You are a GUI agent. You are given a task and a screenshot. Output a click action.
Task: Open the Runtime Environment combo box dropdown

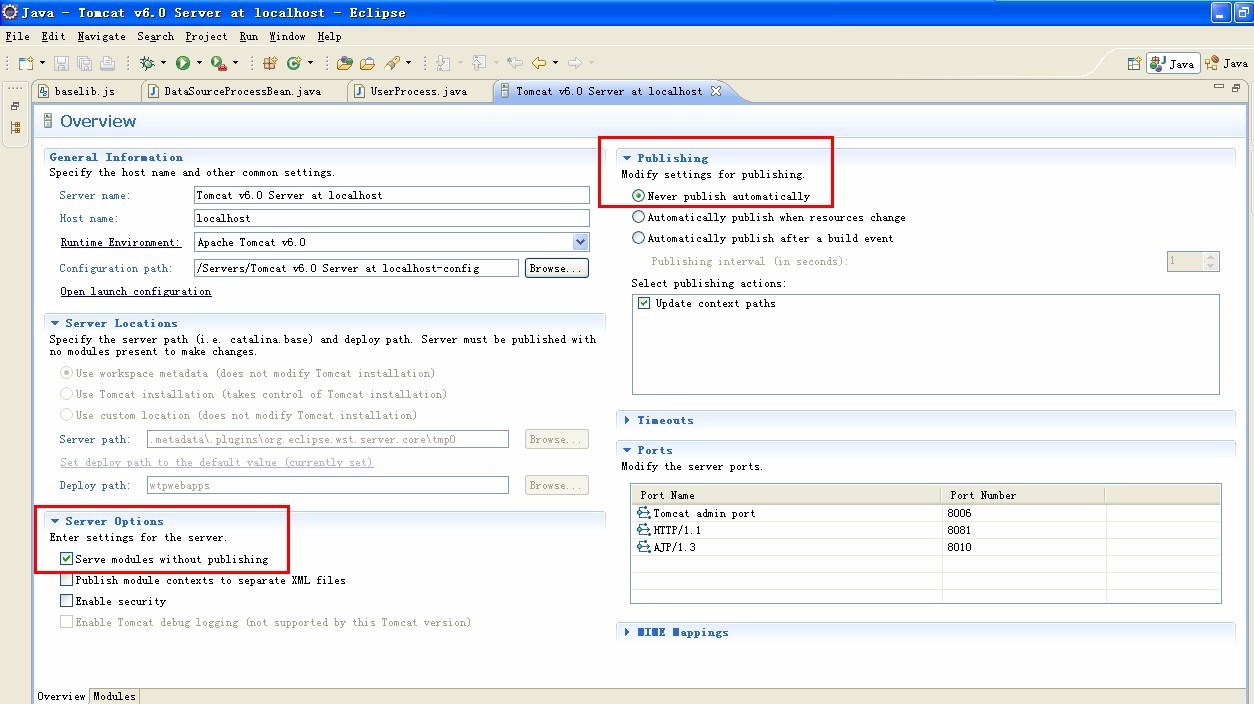tap(580, 242)
